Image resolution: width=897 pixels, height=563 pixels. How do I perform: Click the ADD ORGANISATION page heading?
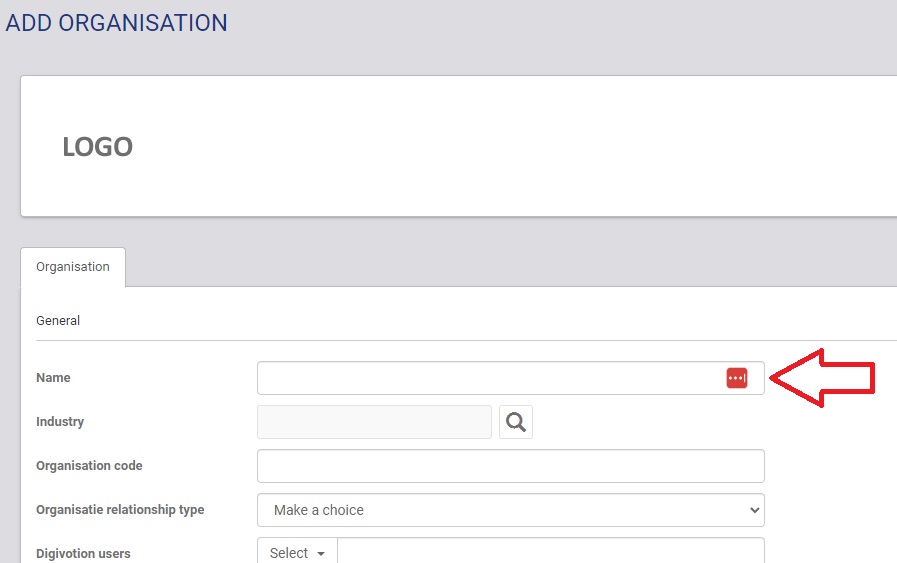pos(117,22)
